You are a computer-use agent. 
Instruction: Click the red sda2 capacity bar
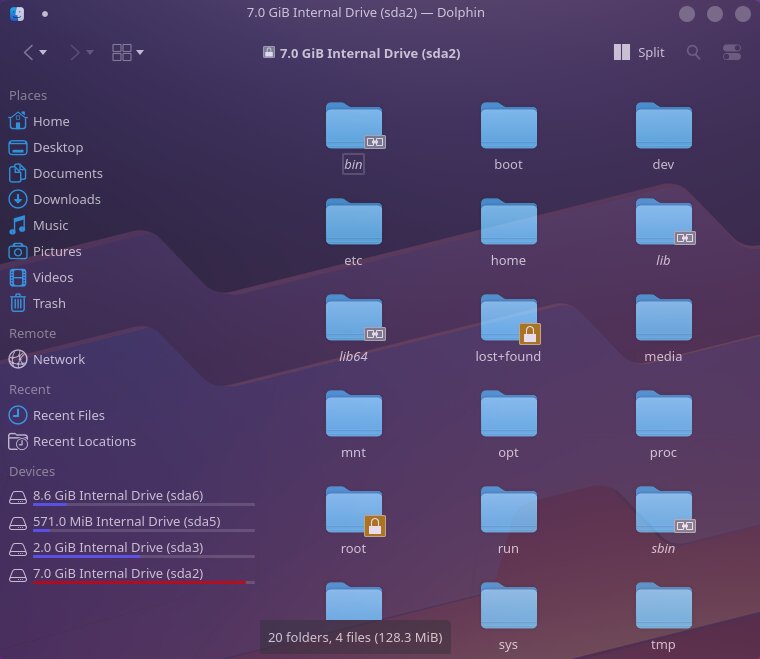click(x=140, y=582)
